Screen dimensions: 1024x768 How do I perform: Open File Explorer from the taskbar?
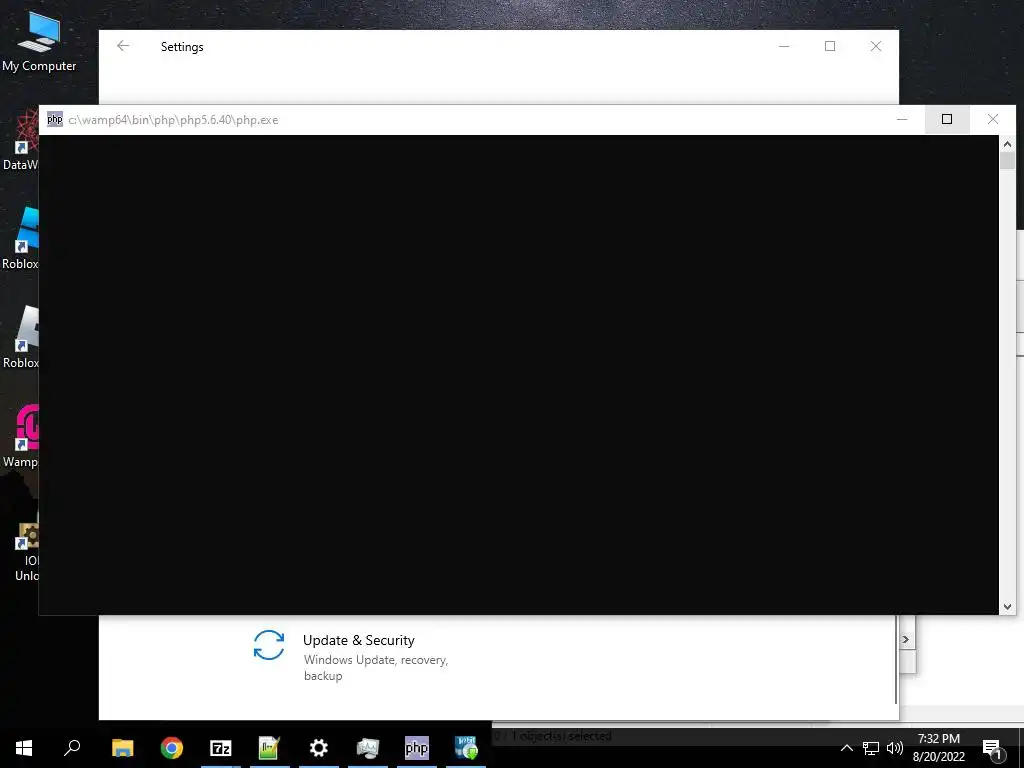point(122,748)
